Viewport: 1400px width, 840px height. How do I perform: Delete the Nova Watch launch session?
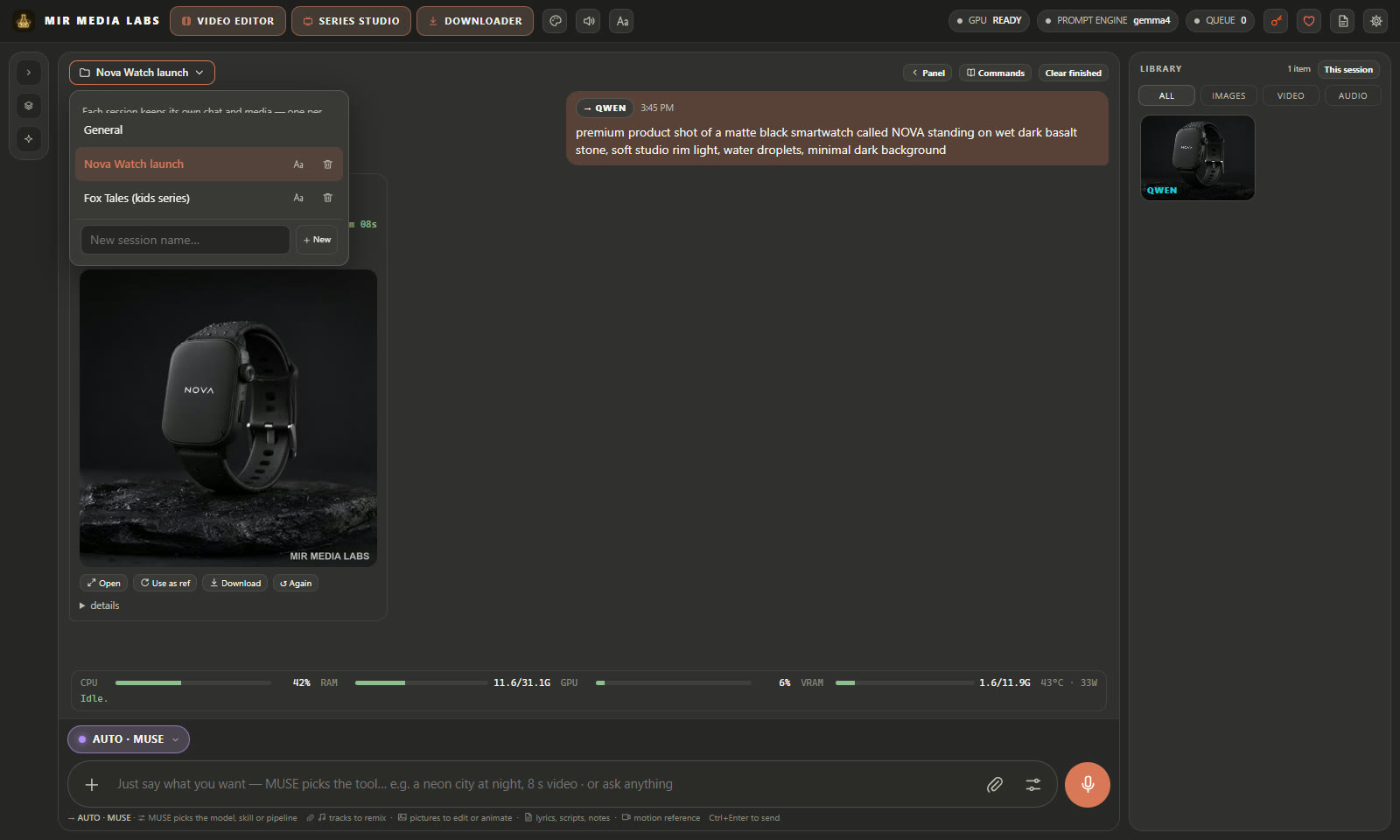click(328, 164)
